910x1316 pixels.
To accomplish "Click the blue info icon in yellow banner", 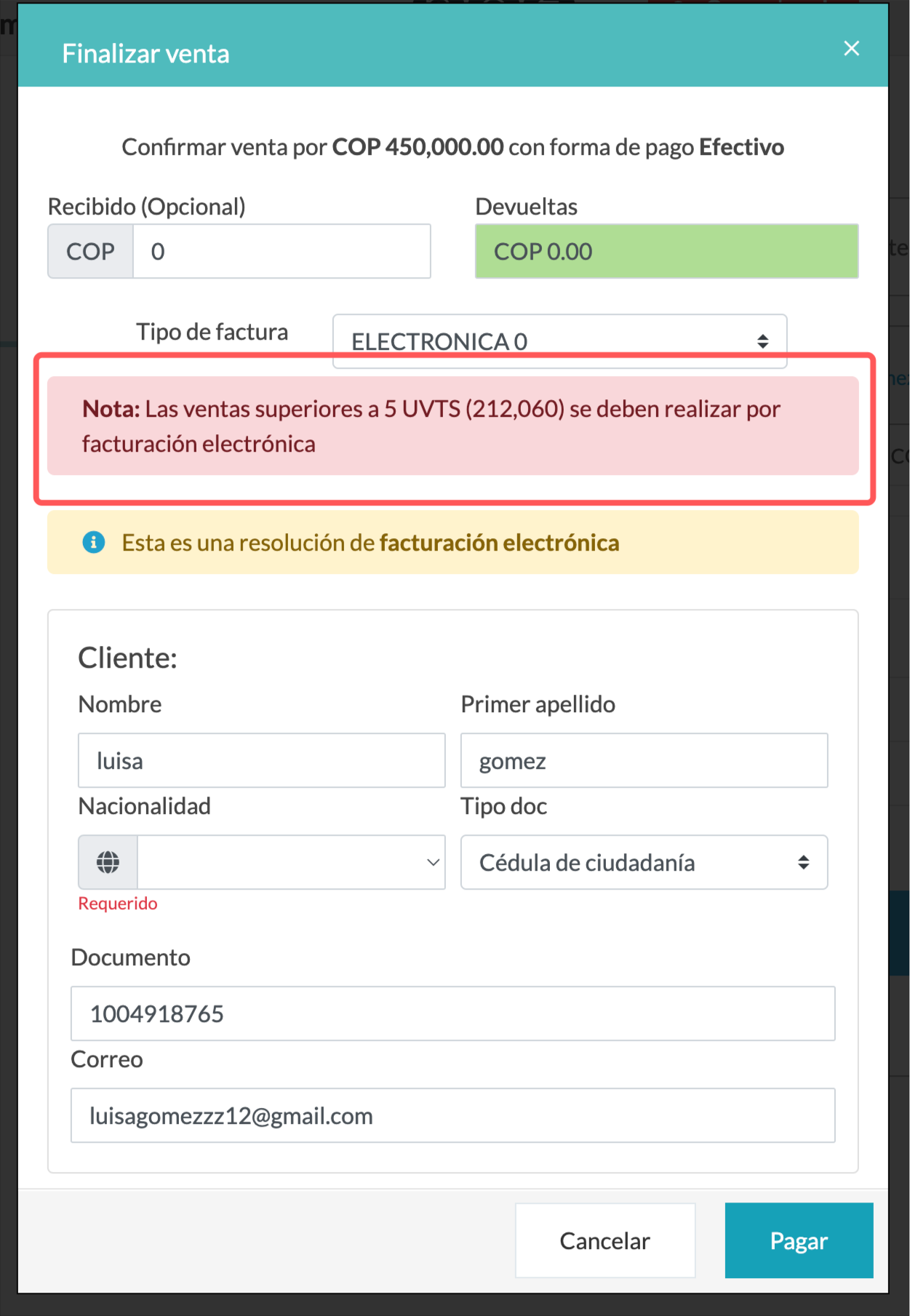I will 94,543.
